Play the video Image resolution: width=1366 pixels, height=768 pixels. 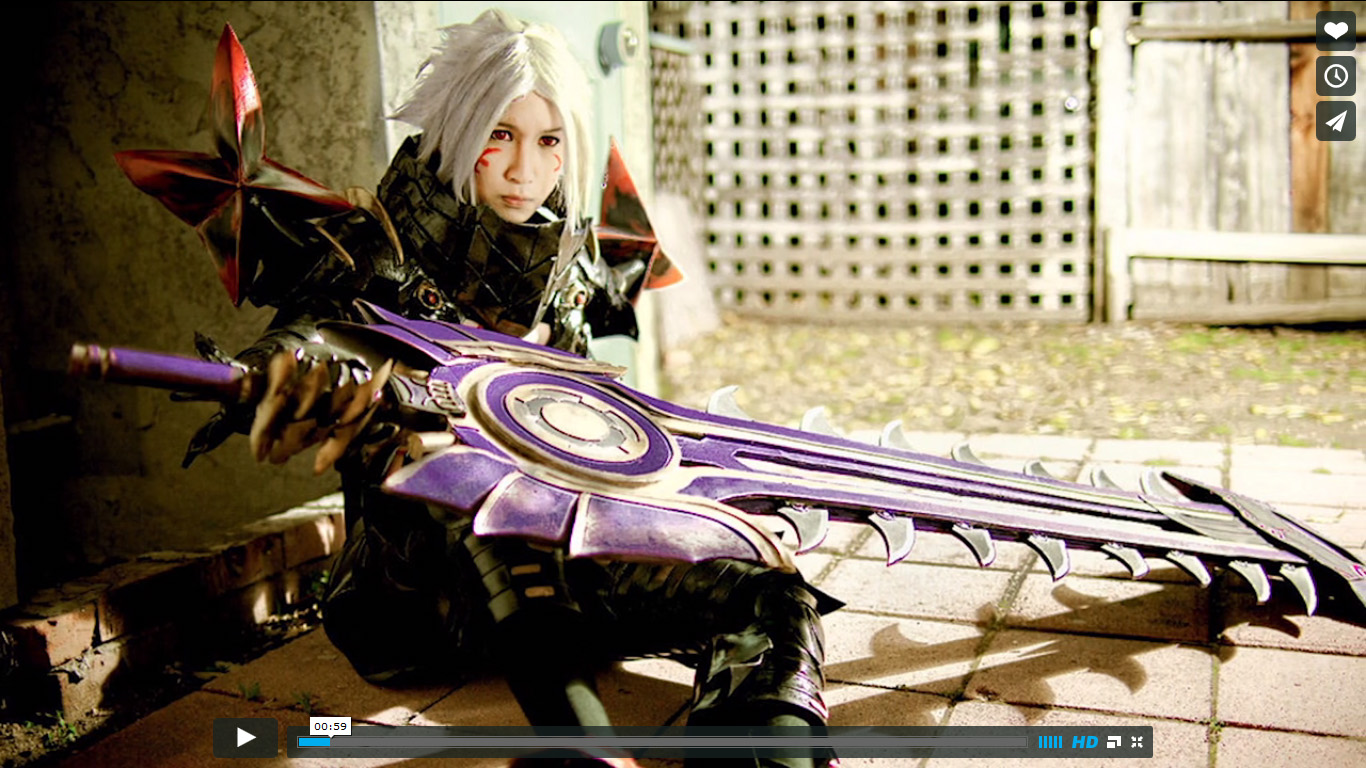click(x=245, y=738)
